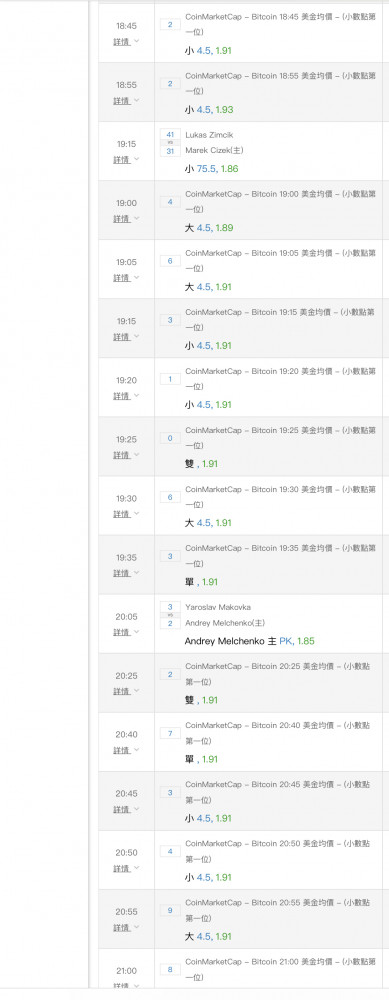The height and width of the screenshot is (1000, 389).
Task: Click result box 0 in 19:25 row
Action: tap(170, 438)
